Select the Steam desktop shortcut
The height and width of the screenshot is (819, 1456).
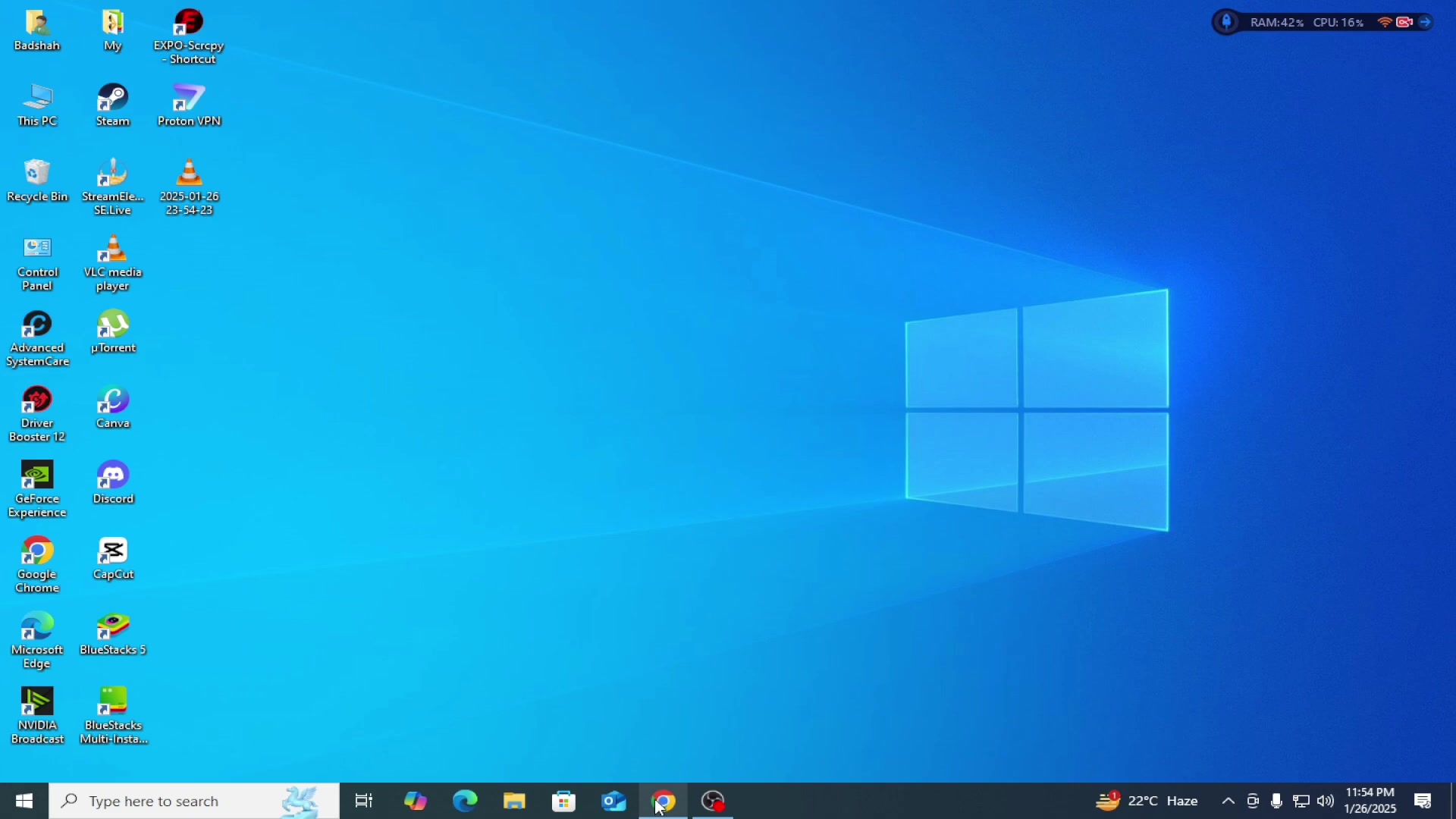(x=113, y=106)
